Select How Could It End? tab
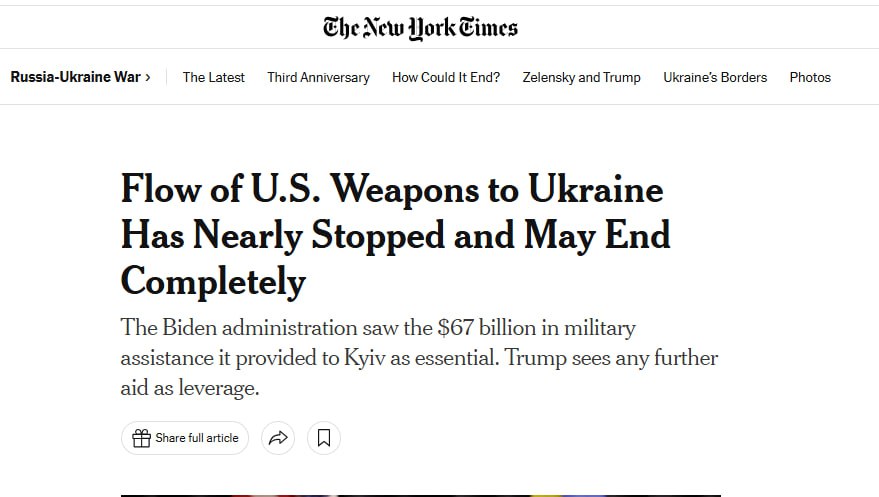Image resolution: width=879 pixels, height=497 pixels. pyautogui.click(x=446, y=77)
